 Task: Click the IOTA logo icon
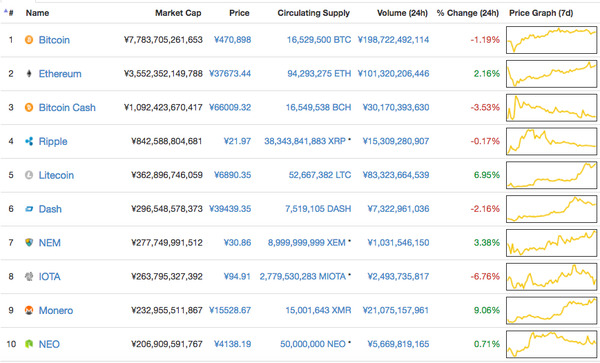pyautogui.click(x=29, y=276)
